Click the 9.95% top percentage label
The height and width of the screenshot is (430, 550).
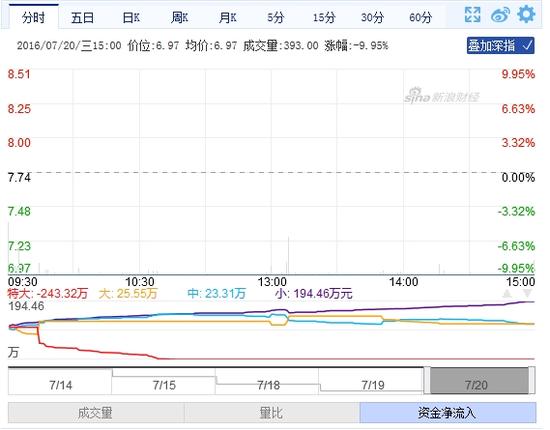point(518,74)
